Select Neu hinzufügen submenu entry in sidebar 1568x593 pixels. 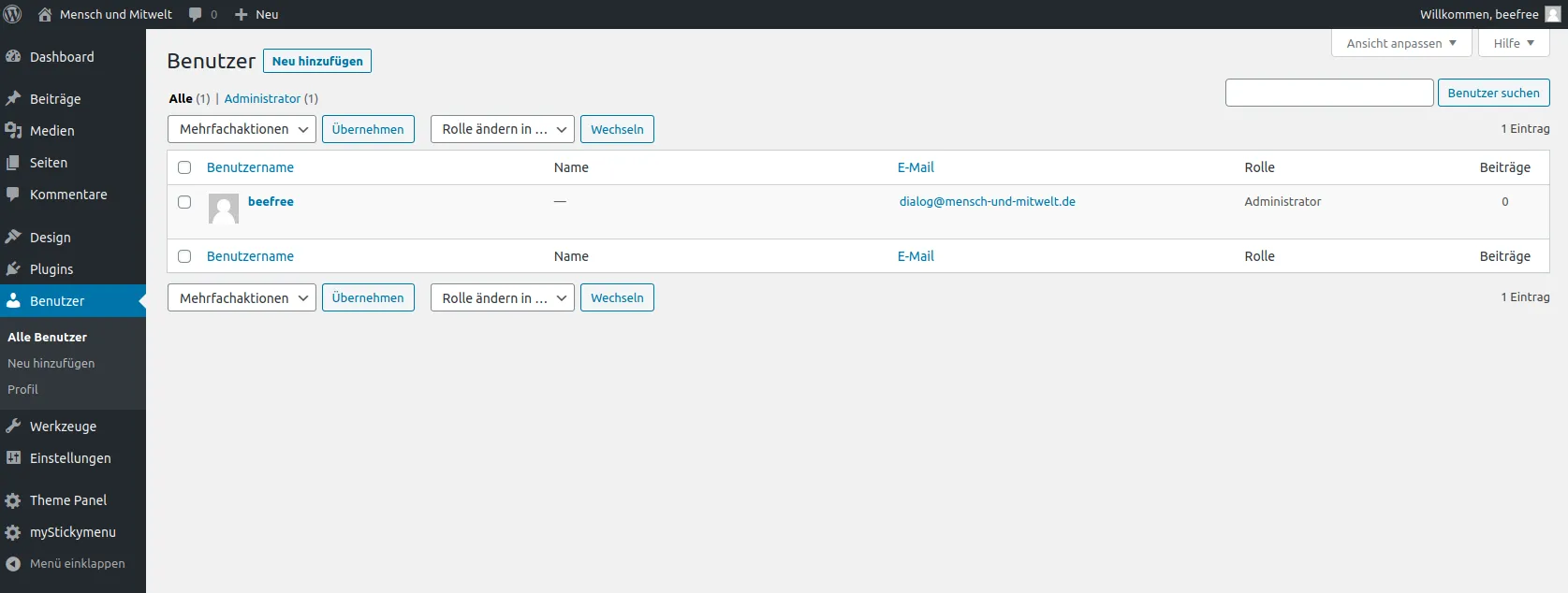click(x=51, y=363)
